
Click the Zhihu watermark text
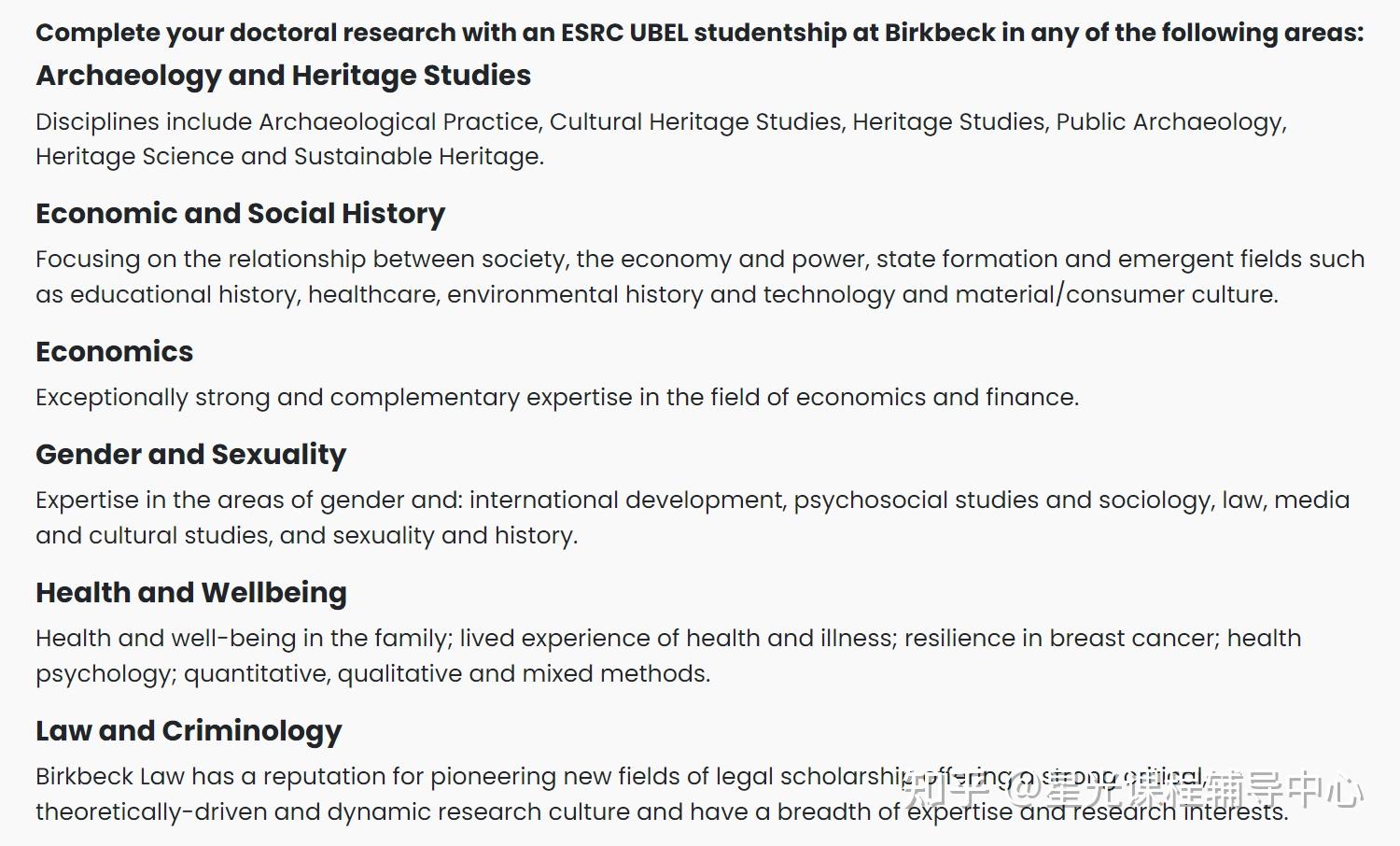tap(1132, 790)
